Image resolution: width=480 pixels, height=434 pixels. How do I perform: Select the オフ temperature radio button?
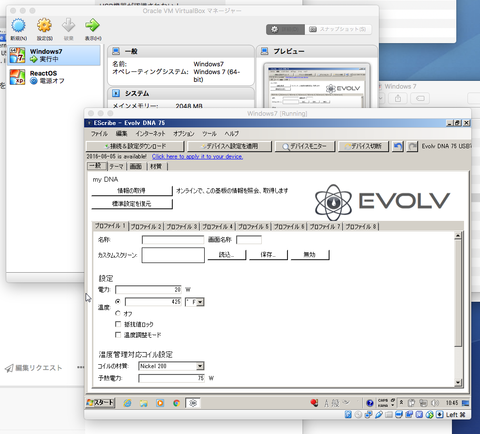click(x=118, y=313)
